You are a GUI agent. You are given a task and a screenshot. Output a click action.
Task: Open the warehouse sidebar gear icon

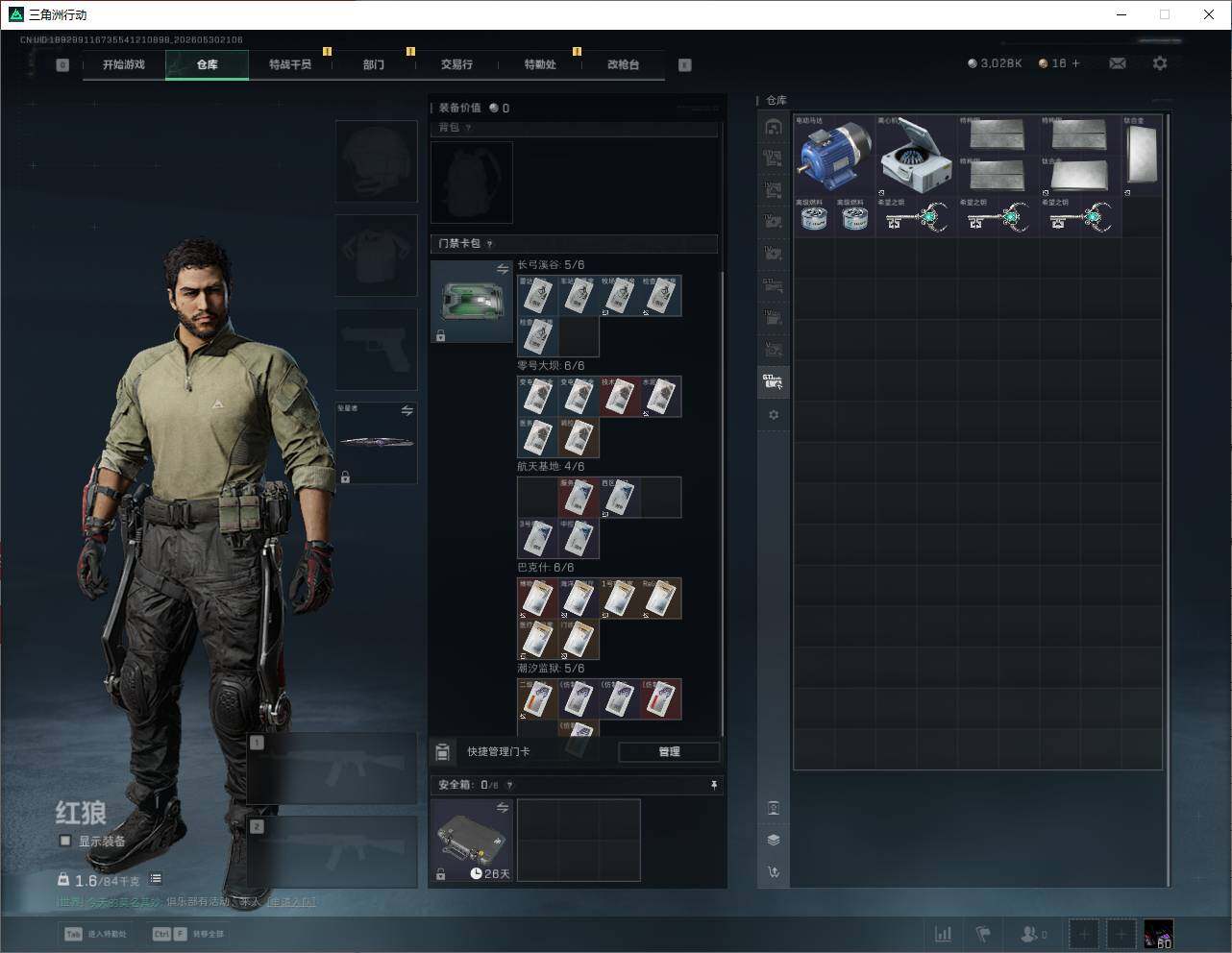click(774, 415)
